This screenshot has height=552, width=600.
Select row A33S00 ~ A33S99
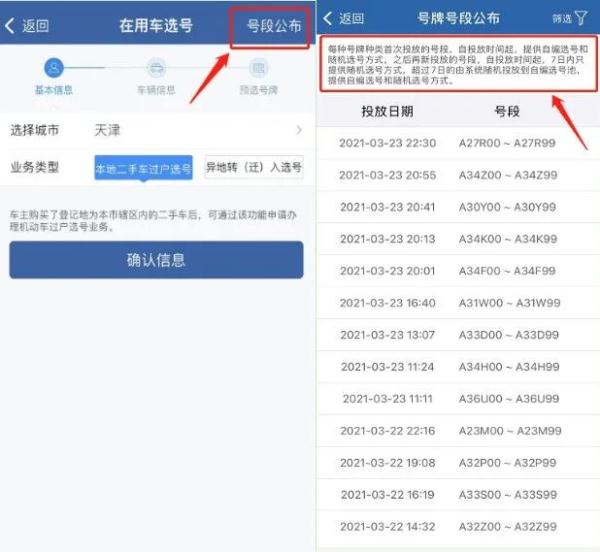tap(458, 495)
